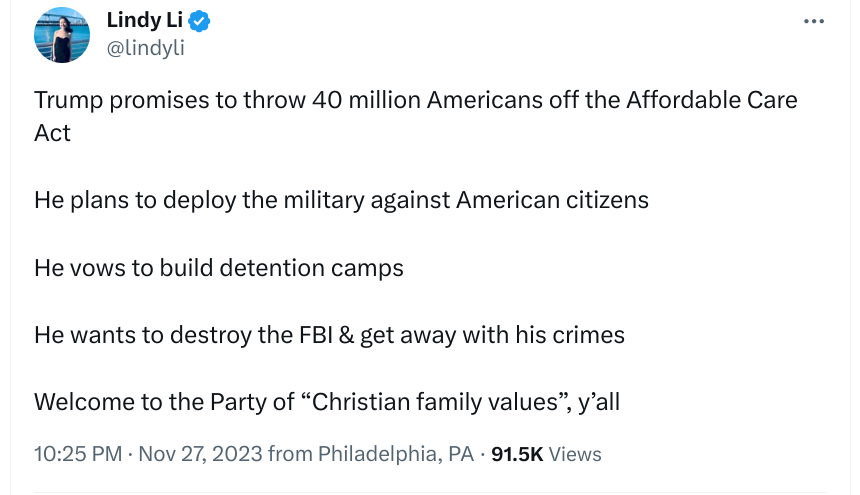
Task: Open the three-dot more options menu
Action: 814,22
